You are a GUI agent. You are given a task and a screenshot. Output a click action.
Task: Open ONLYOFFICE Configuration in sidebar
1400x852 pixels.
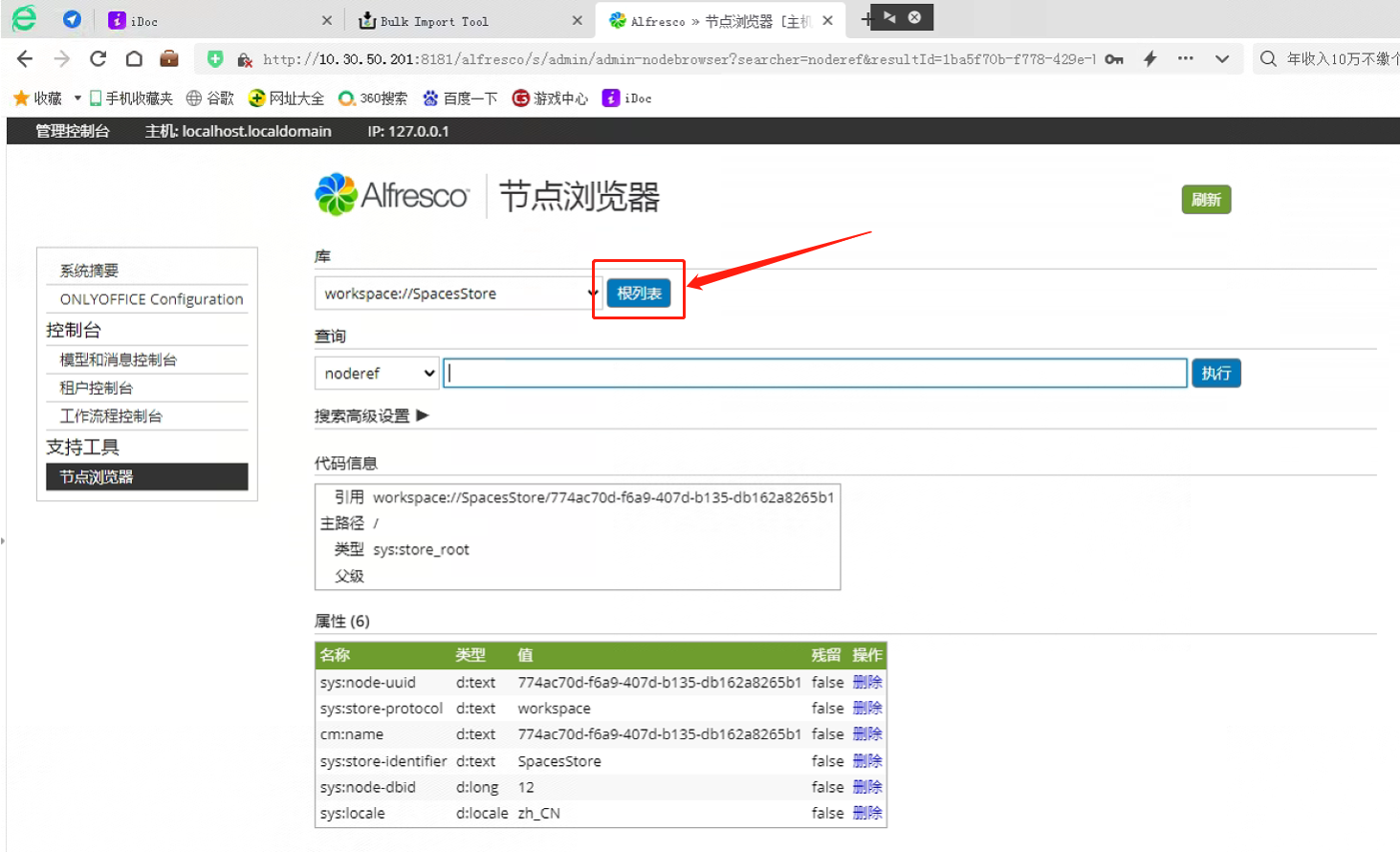pos(151,299)
